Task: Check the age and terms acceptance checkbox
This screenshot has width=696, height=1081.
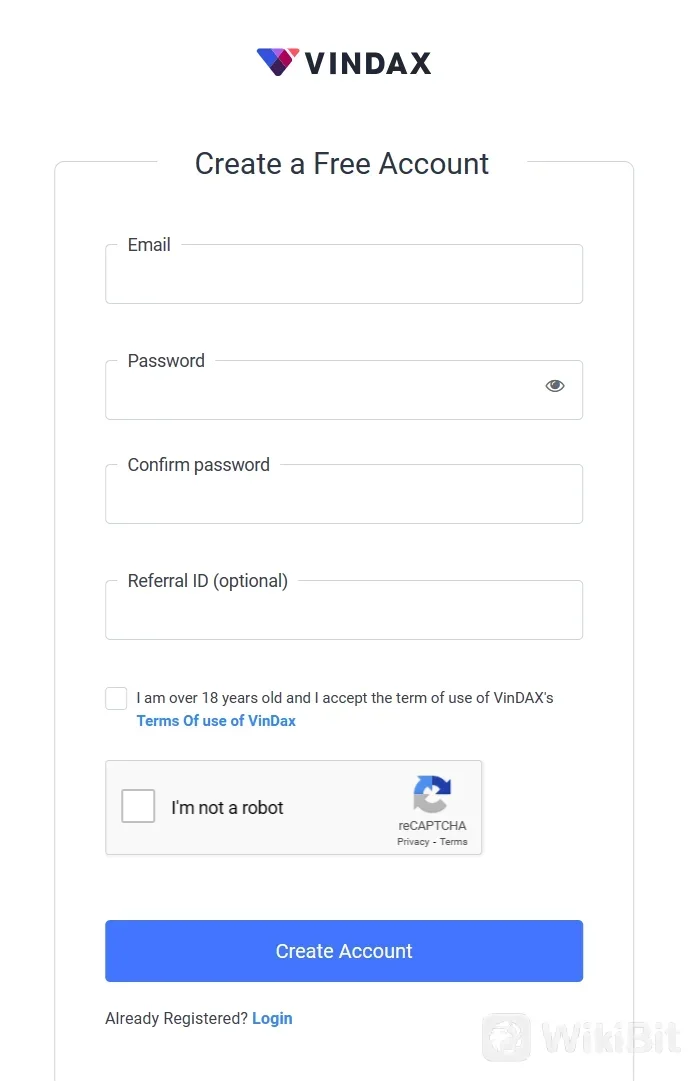Action: point(116,699)
